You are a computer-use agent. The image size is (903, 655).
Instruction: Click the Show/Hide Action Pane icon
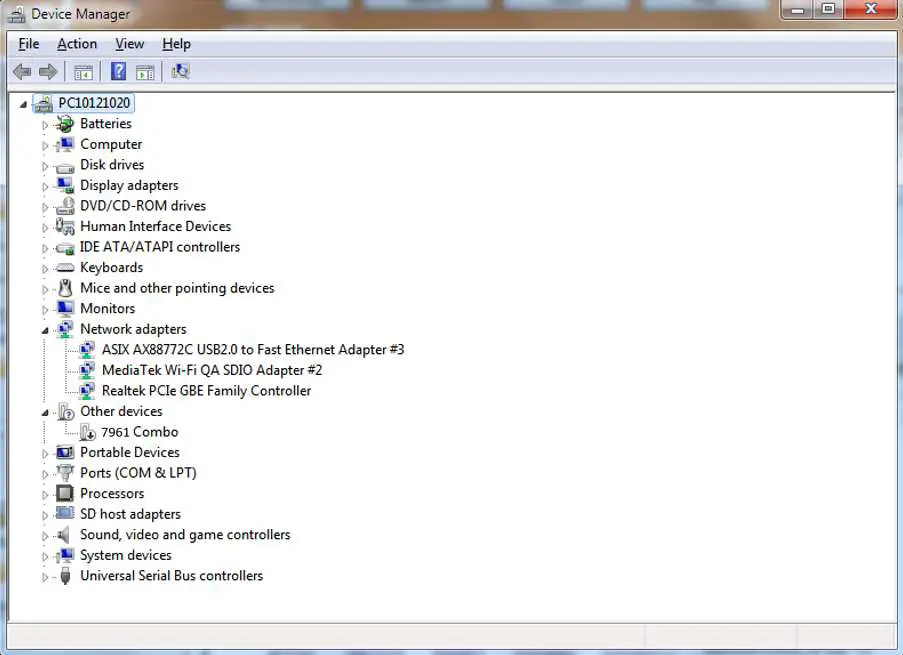point(146,71)
